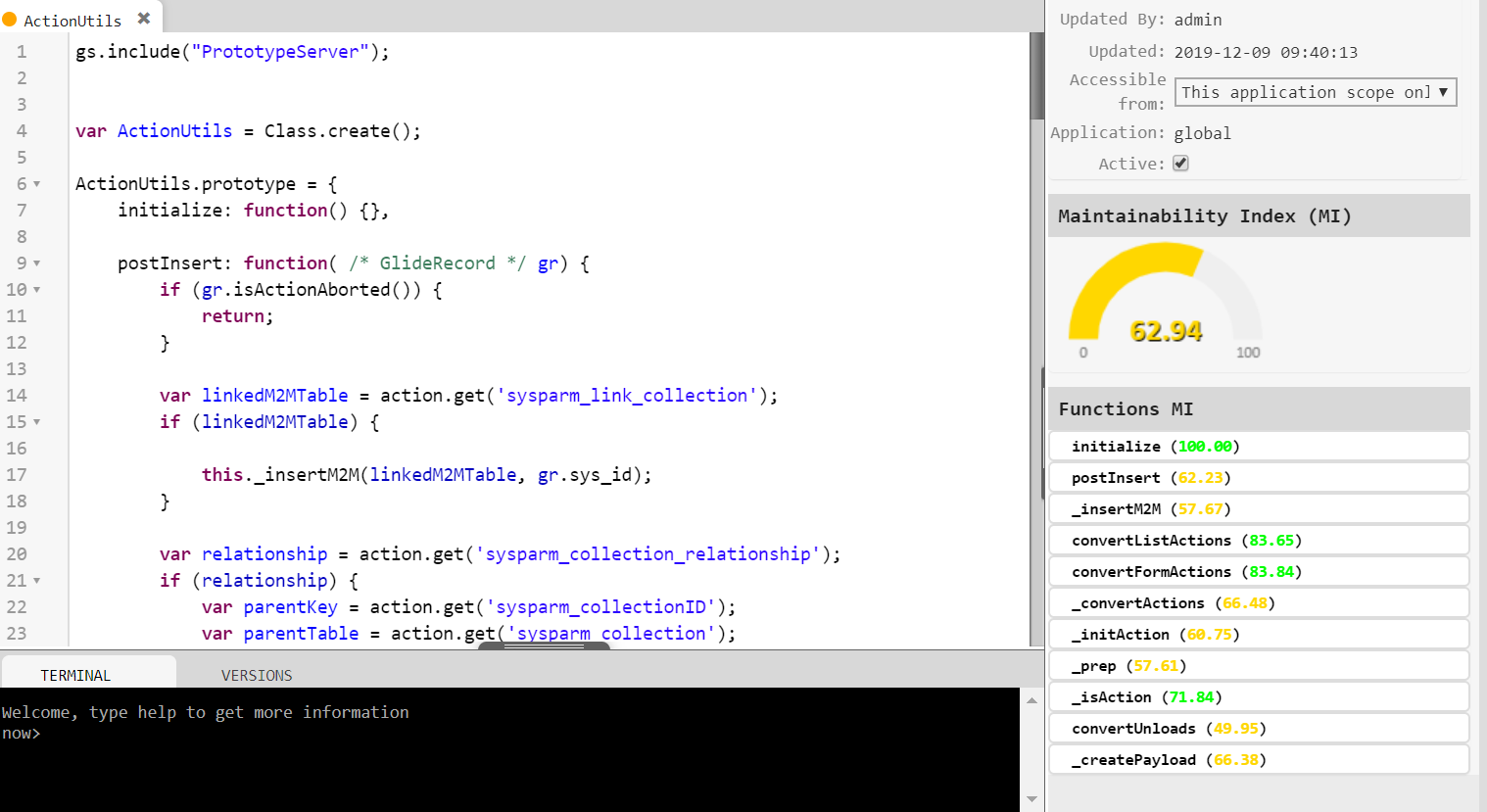This screenshot has height=812, width=1487.
Task: Fold the if block at line 10
Action: [37, 290]
